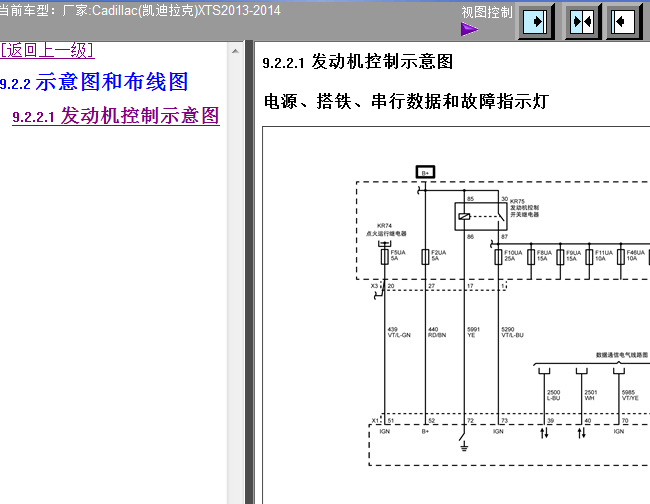Click the F5UA 5A fuse symbol
The image size is (650, 504).
(385, 257)
